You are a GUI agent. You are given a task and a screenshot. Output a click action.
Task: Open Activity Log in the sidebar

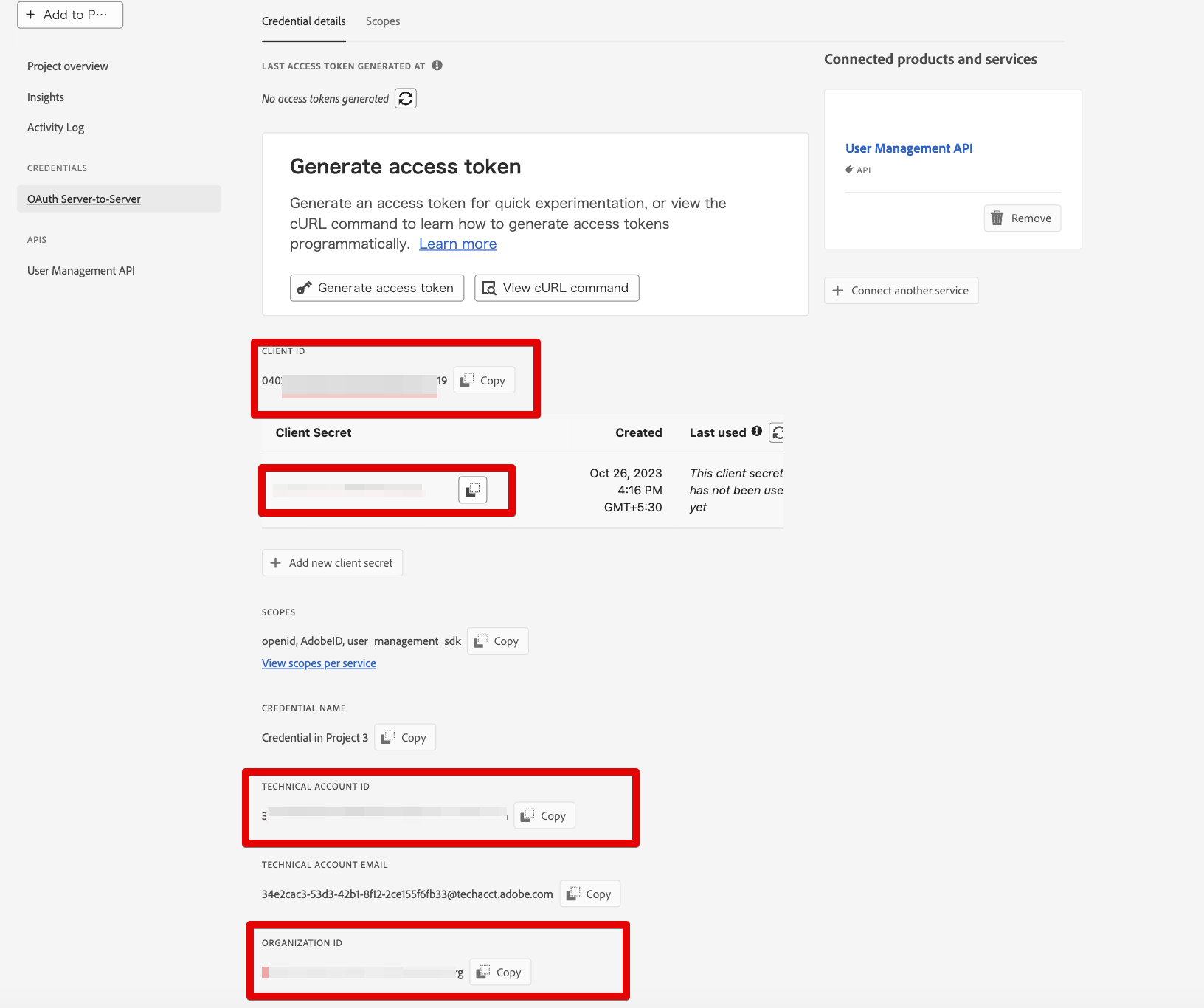coord(55,128)
